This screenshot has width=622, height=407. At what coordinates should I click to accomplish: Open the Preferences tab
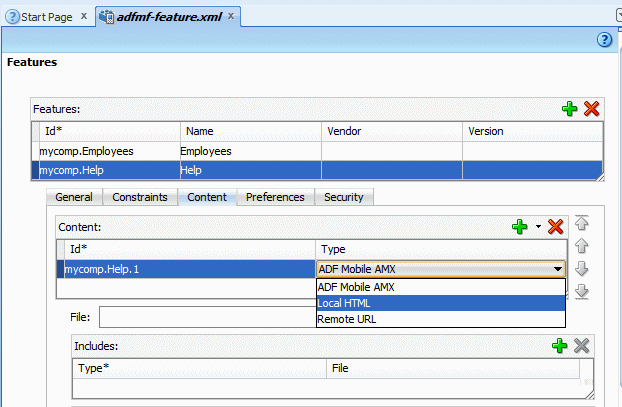point(275,197)
